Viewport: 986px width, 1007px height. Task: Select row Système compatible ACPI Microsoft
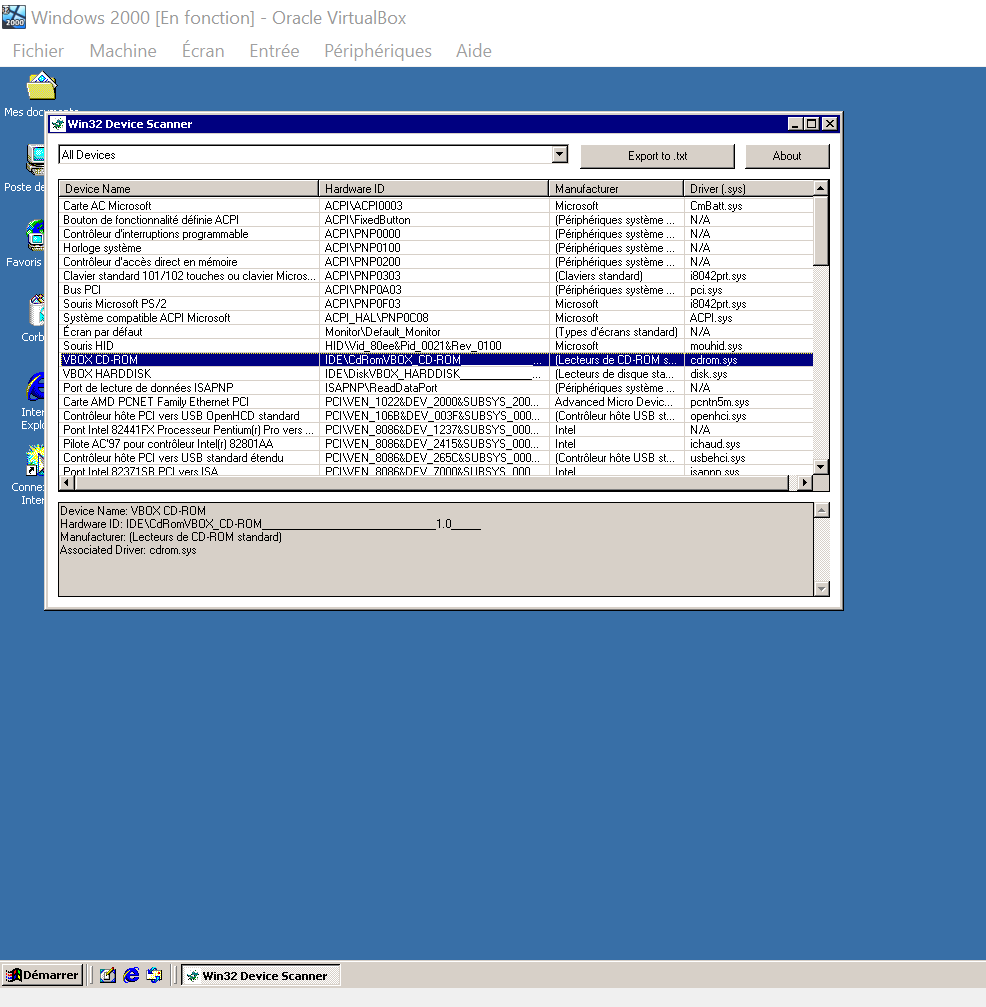436,318
